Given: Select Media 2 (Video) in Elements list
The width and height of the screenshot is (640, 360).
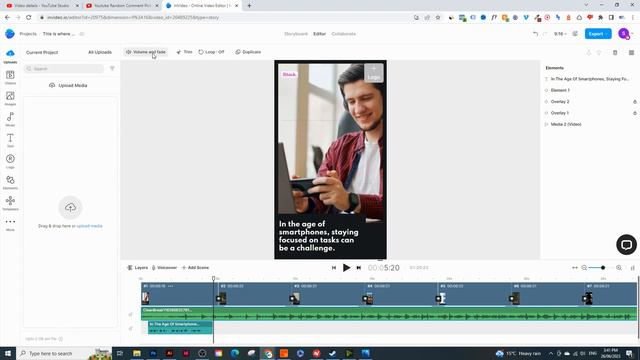Looking at the screenshot, I should [566, 124].
